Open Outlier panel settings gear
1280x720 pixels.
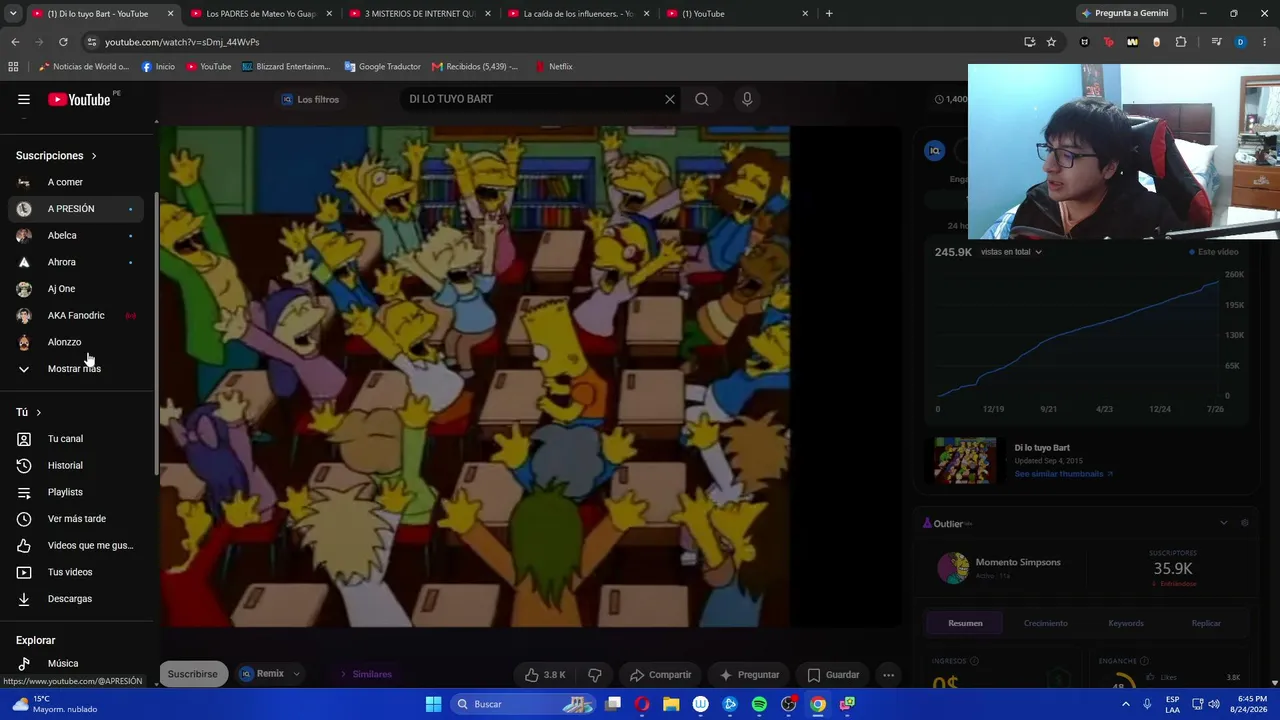click(x=1244, y=523)
